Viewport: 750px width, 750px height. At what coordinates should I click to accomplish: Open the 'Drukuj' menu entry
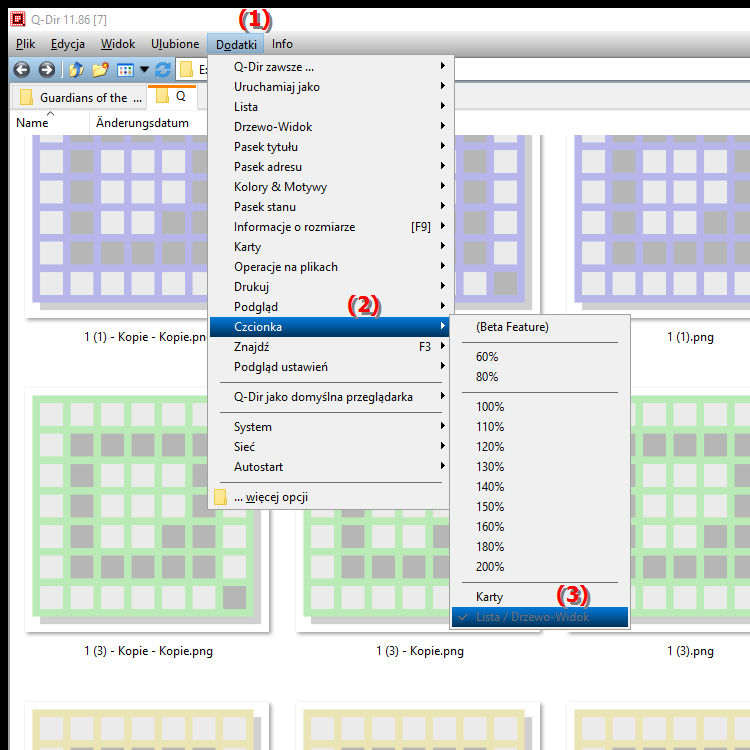pos(331,287)
